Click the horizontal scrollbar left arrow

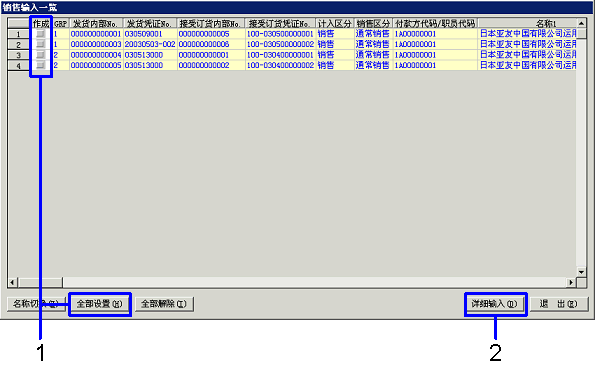[13, 282]
